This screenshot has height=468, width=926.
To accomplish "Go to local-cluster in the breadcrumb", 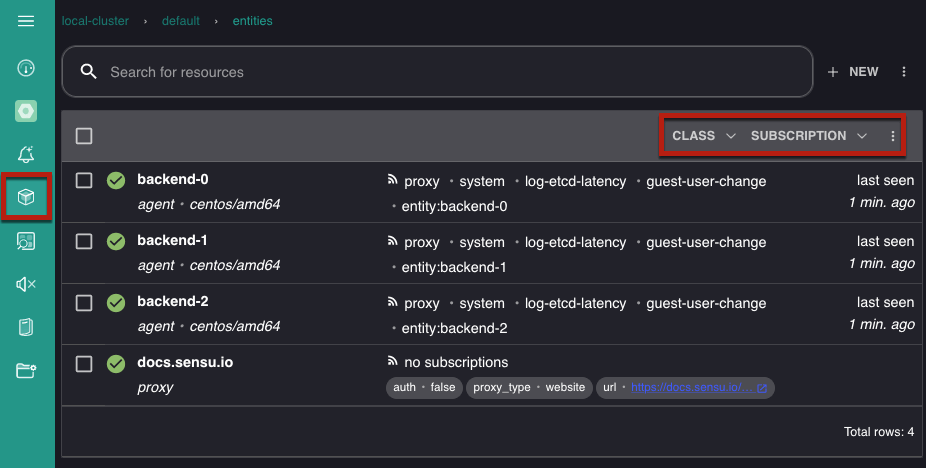I will tap(95, 21).
